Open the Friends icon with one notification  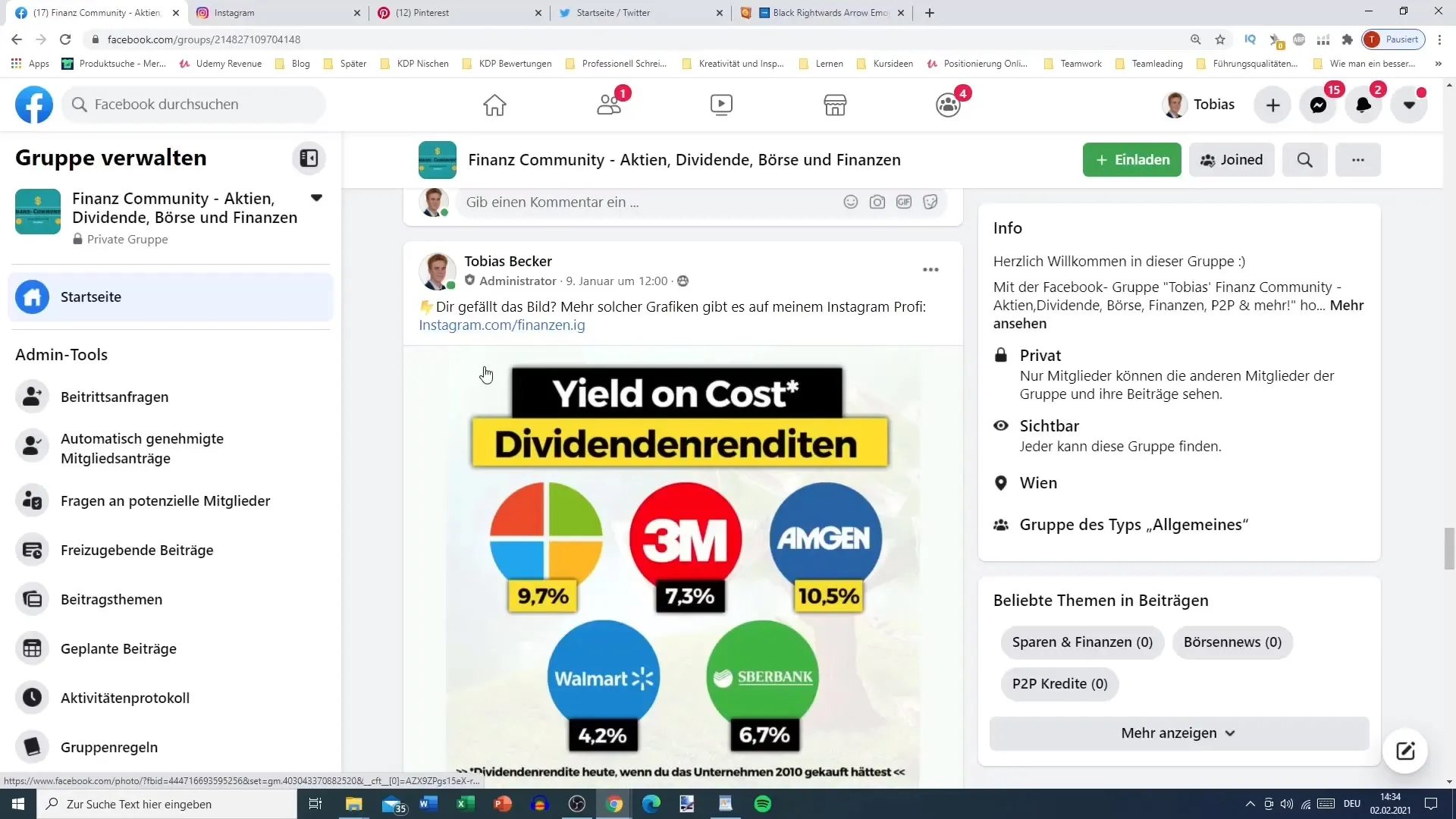[609, 105]
